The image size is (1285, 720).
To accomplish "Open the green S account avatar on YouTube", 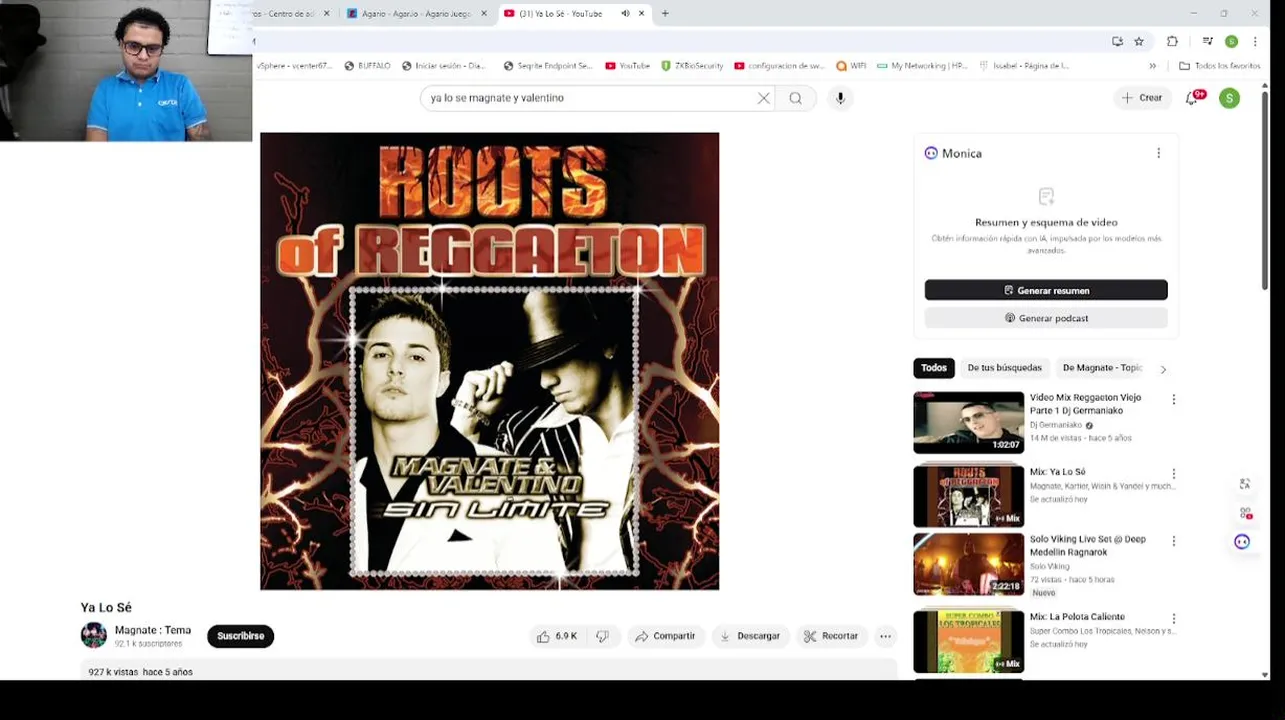I will pyautogui.click(x=1229, y=98).
